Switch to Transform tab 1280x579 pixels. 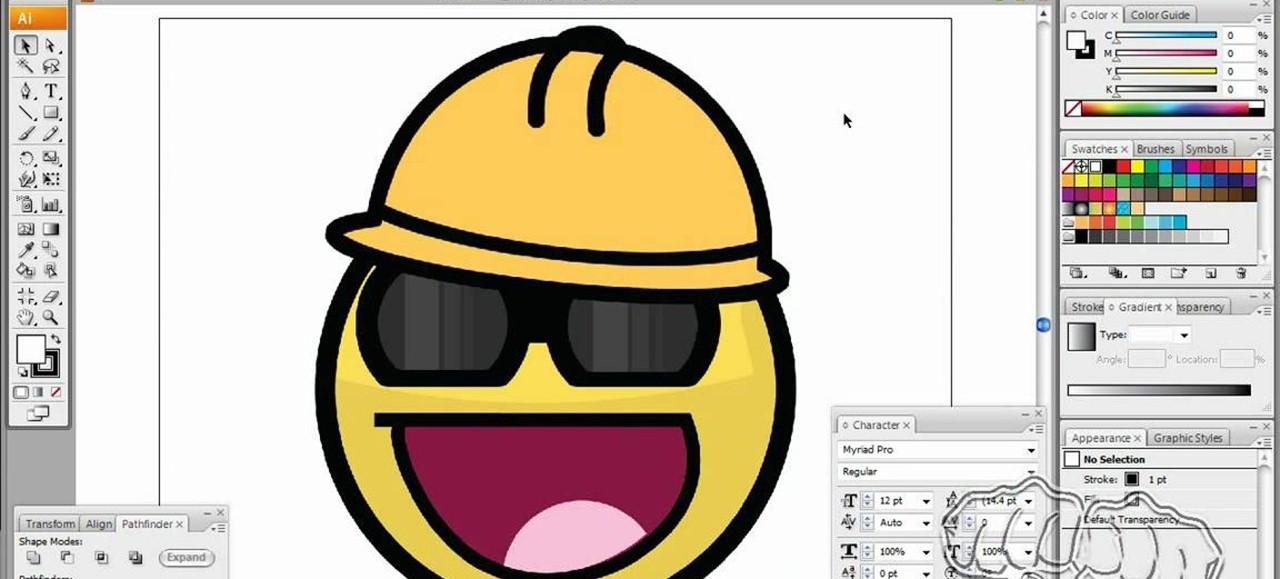pos(50,524)
